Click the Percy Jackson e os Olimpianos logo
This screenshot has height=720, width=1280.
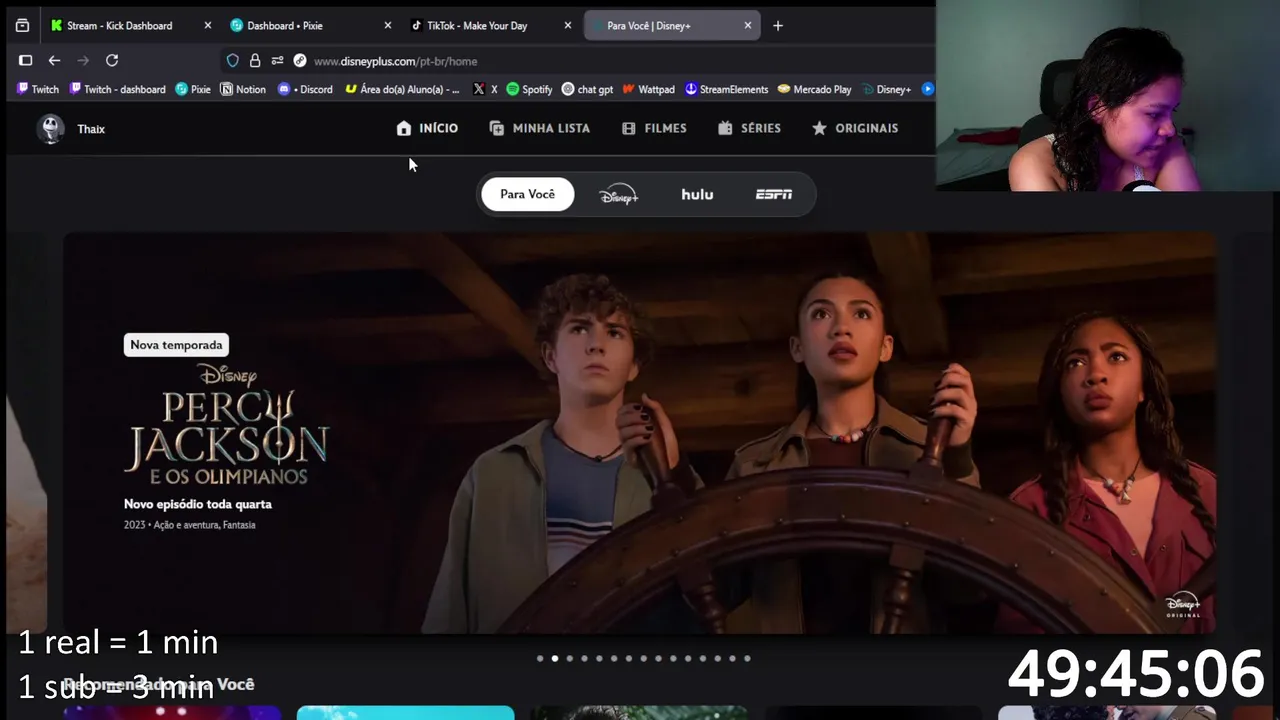pos(226,425)
